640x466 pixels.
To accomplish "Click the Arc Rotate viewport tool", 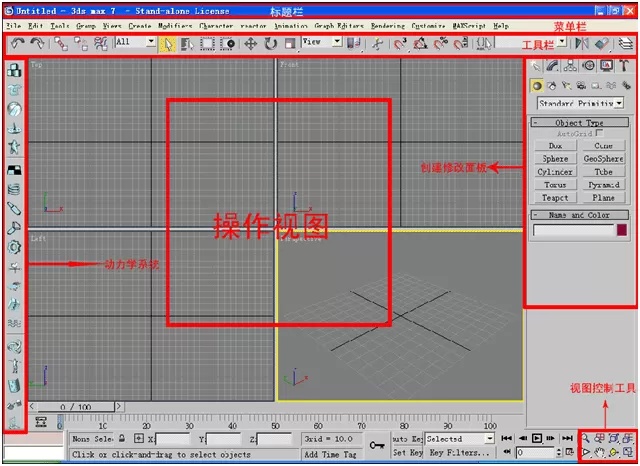I will click(613, 452).
